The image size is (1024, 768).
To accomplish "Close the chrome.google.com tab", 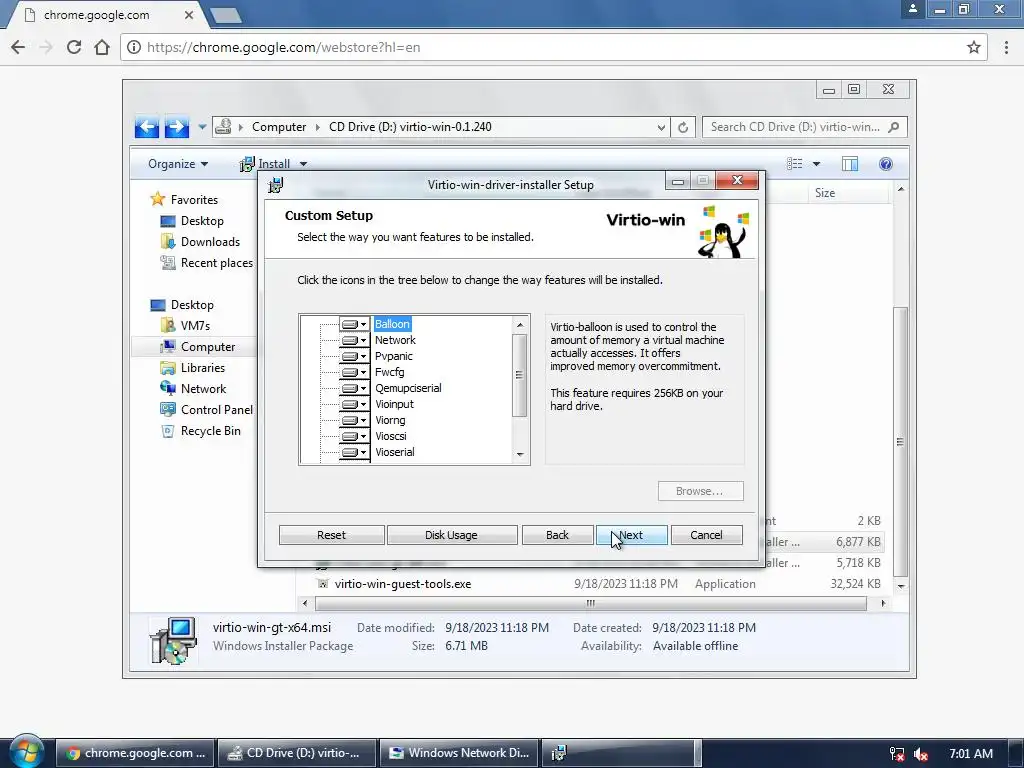I will pos(188,14).
